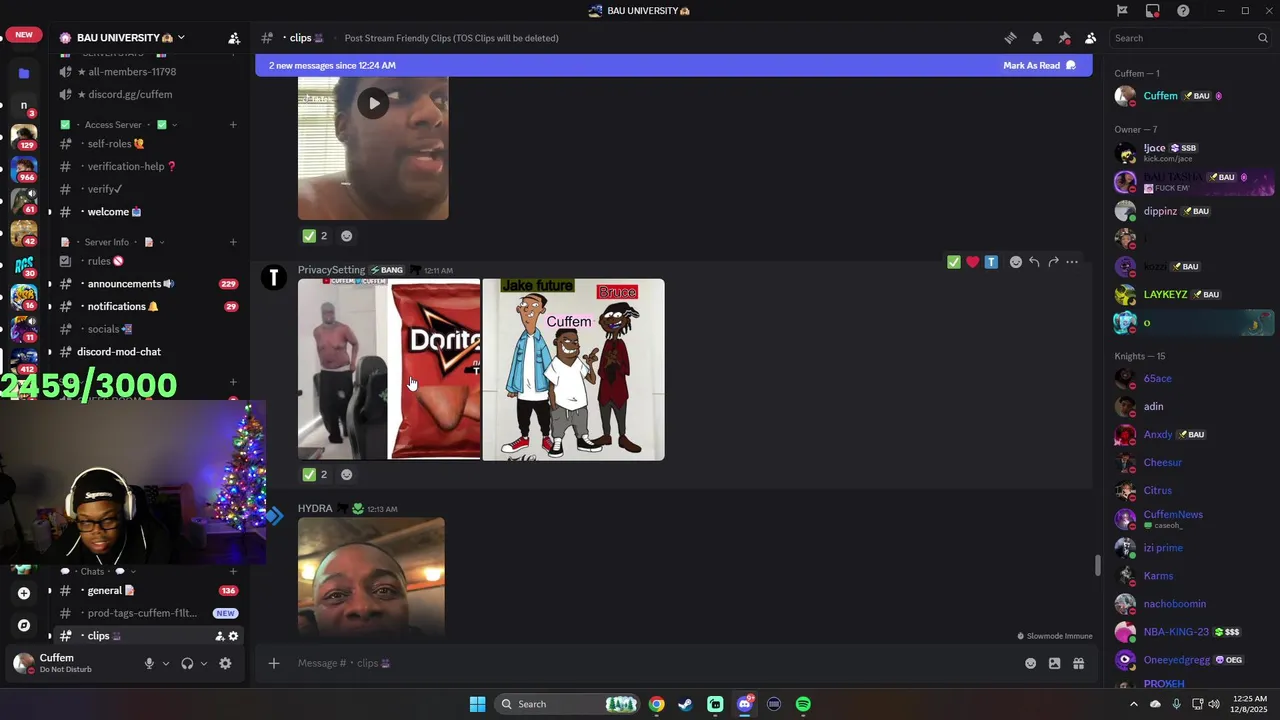This screenshot has height=720, width=1280.
Task: Open User Settings gear icon
Action: [225, 663]
